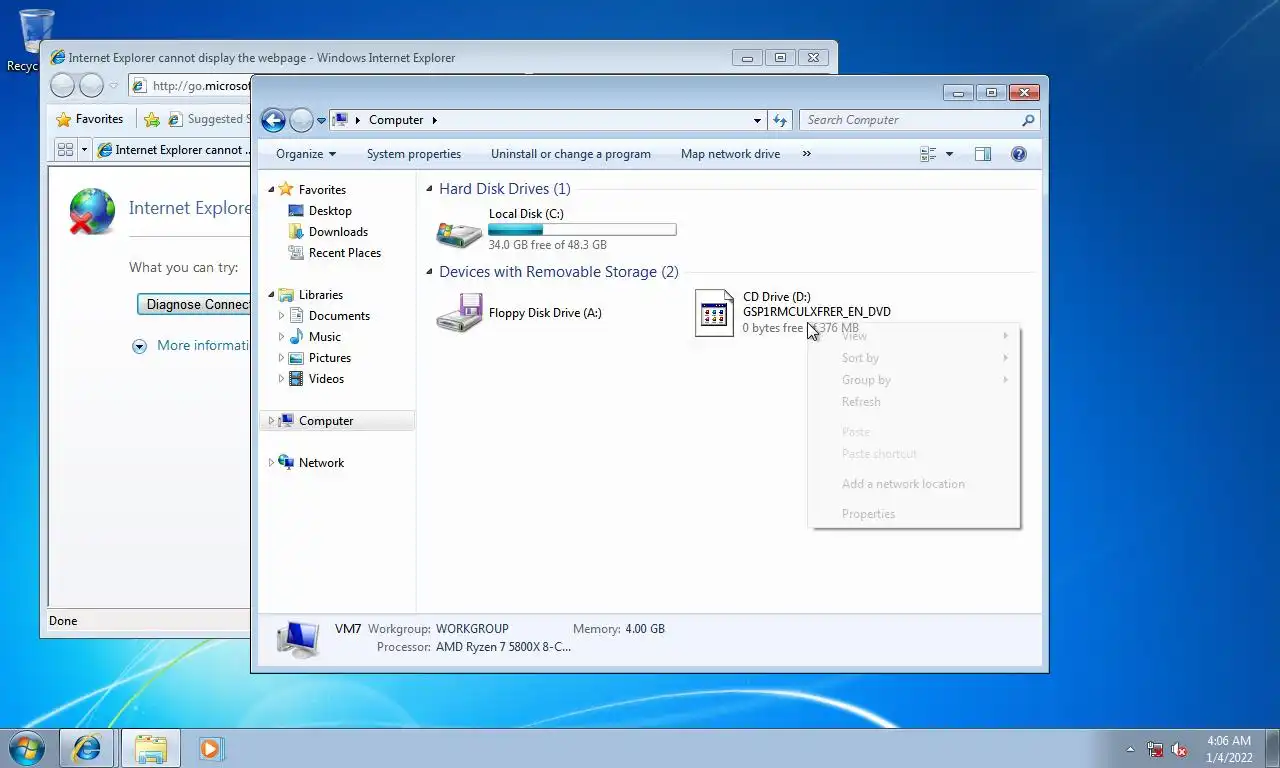The height and width of the screenshot is (768, 1280).
Task: Click View in the context menu
Action: click(914, 336)
